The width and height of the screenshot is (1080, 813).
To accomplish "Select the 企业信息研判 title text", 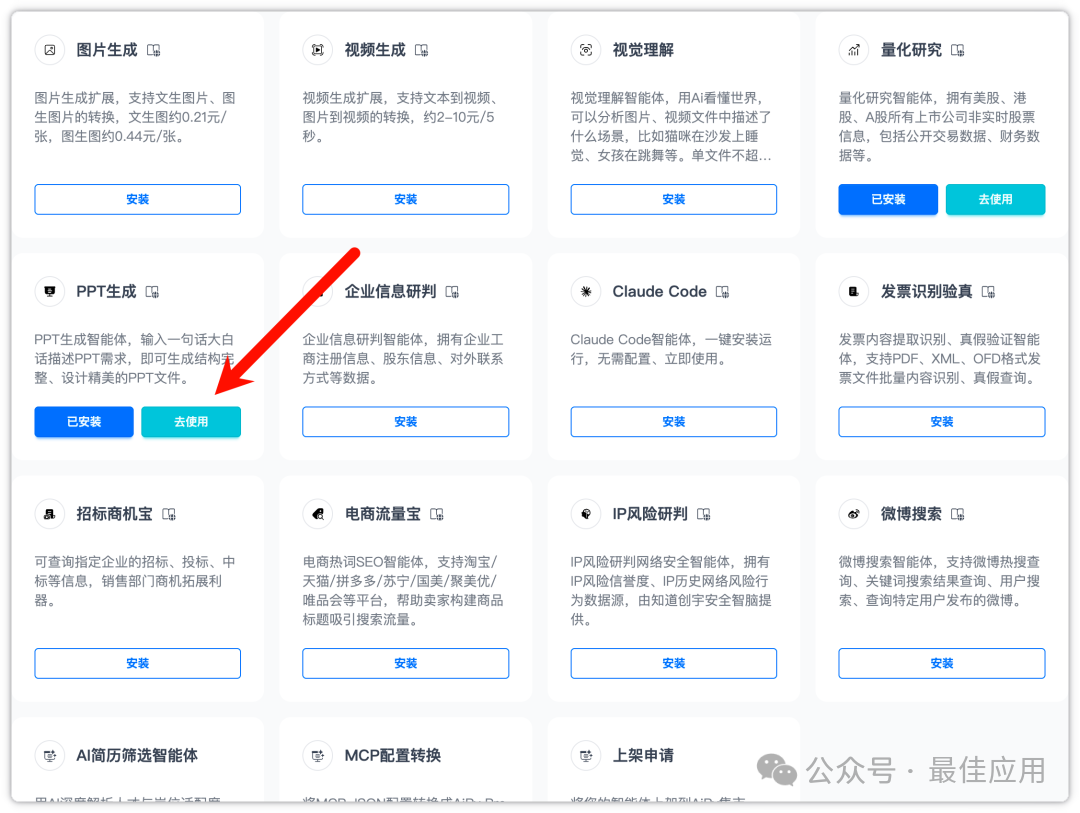I will coord(390,291).
